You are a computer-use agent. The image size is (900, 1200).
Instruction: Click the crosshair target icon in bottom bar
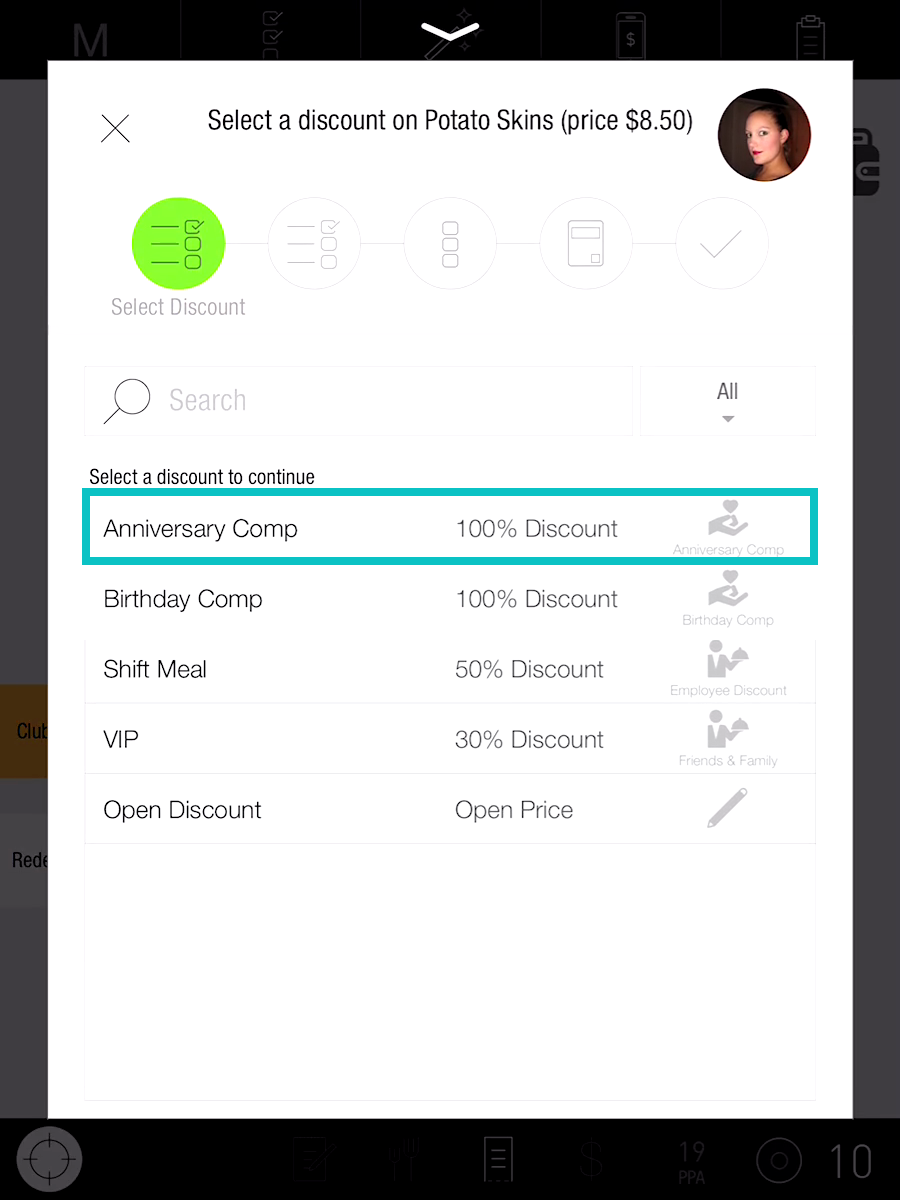pyautogui.click(x=49, y=1161)
